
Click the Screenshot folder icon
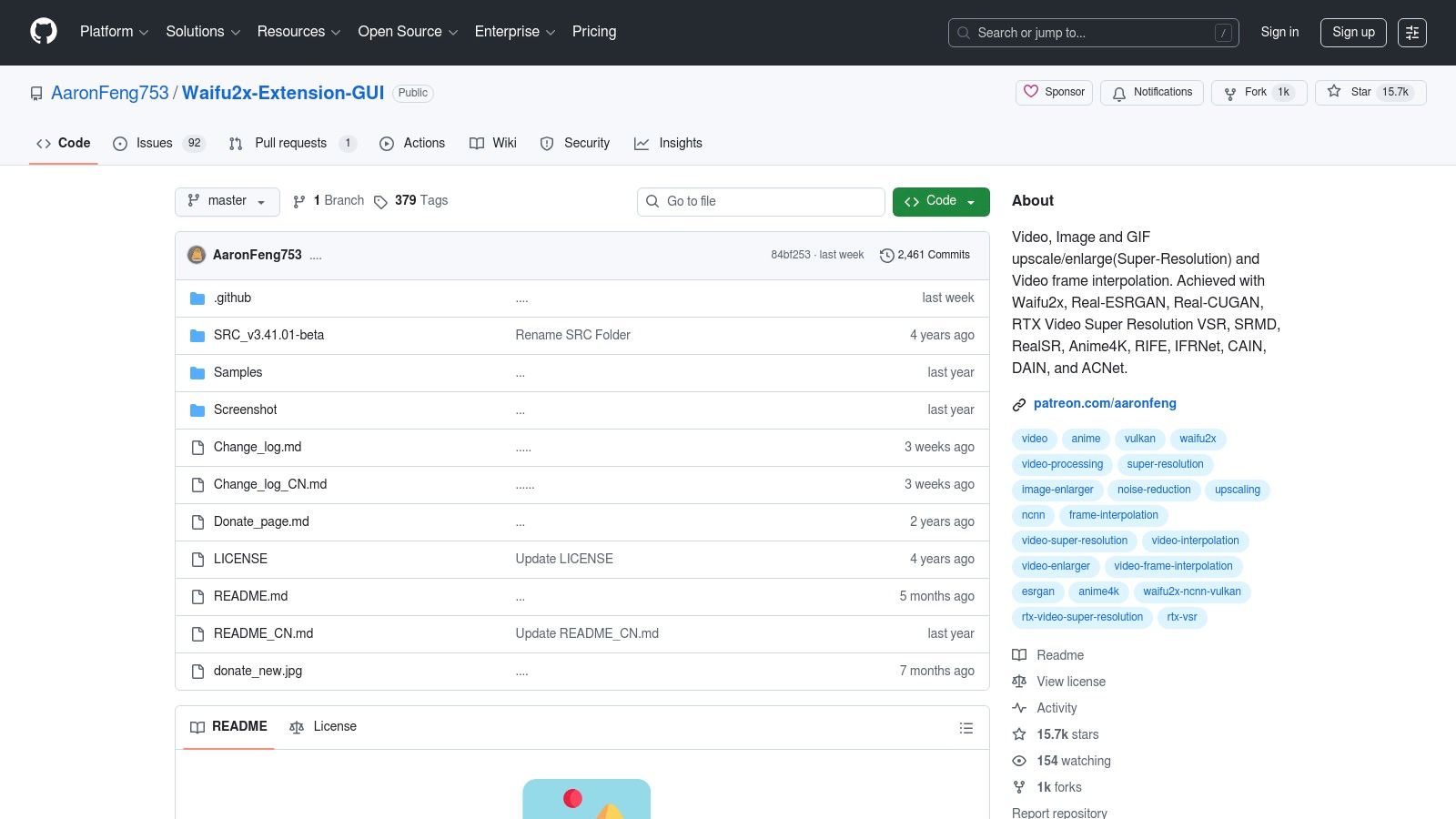click(197, 410)
